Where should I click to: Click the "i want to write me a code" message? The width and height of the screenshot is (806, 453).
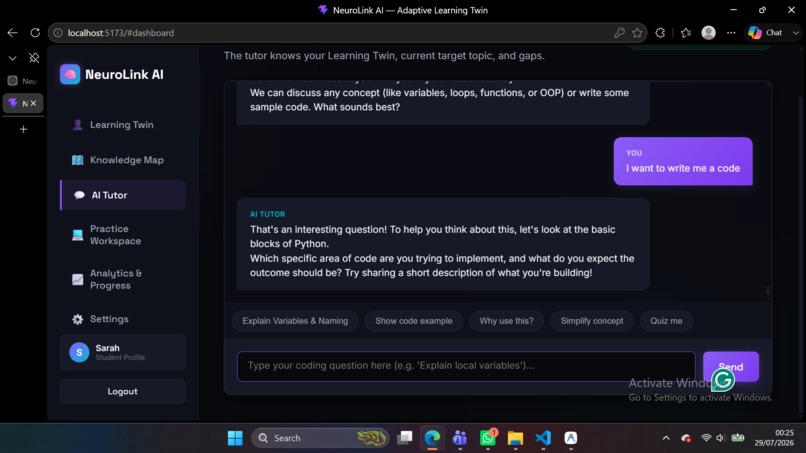(683, 161)
